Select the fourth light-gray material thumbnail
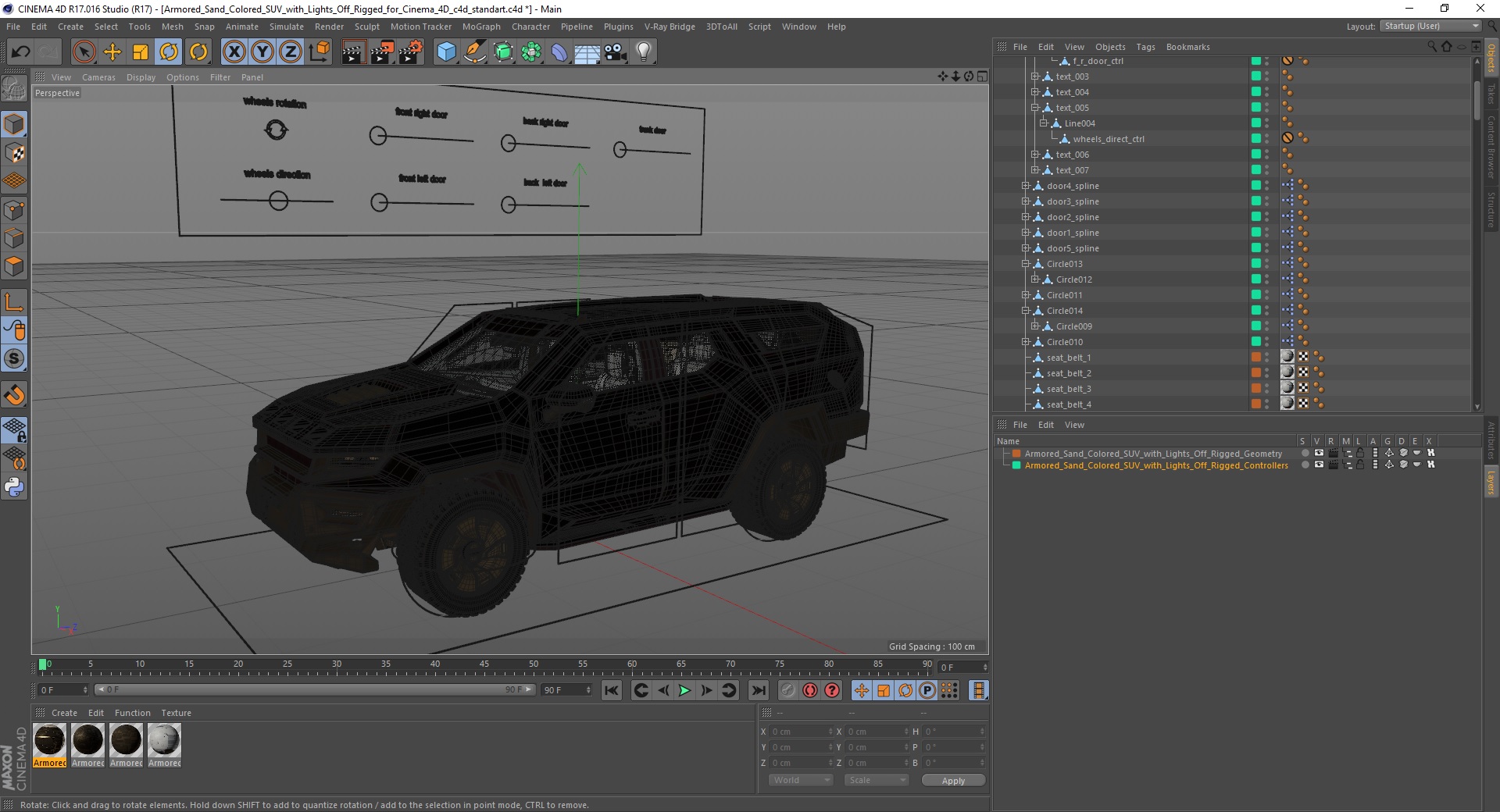 (x=165, y=740)
